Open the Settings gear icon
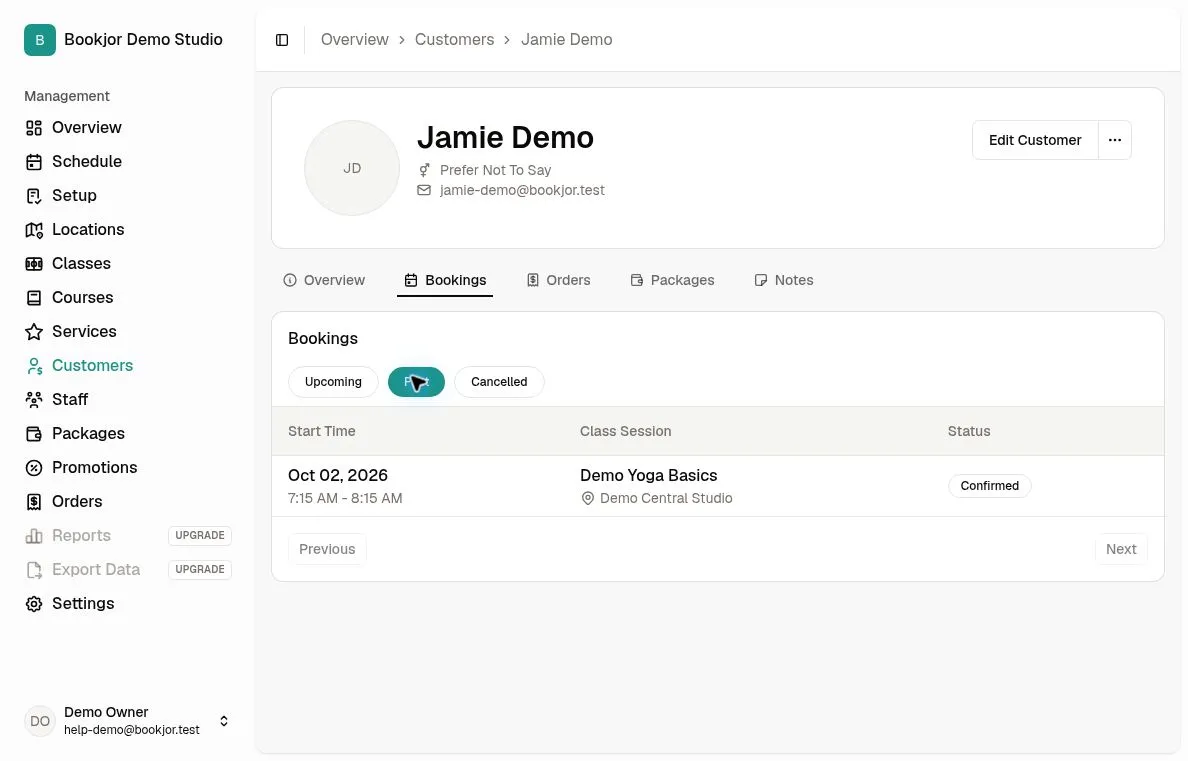 34,604
